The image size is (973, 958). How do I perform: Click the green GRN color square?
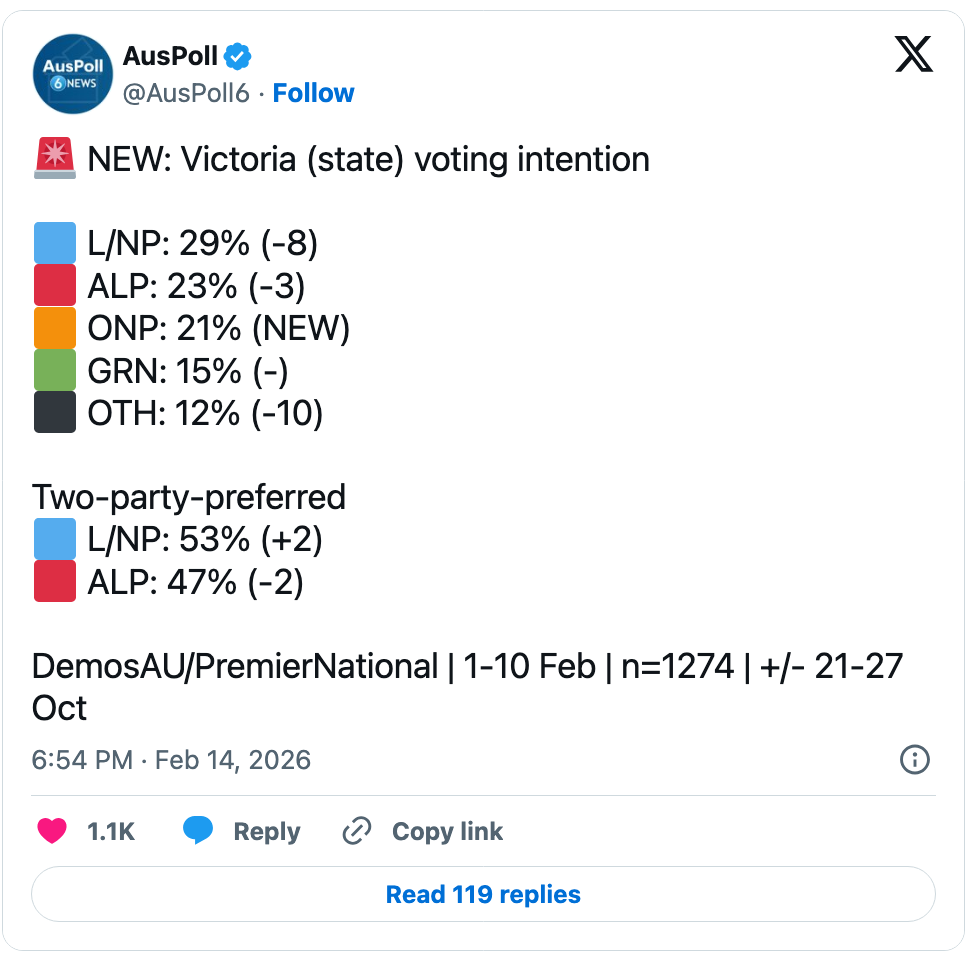[55, 370]
